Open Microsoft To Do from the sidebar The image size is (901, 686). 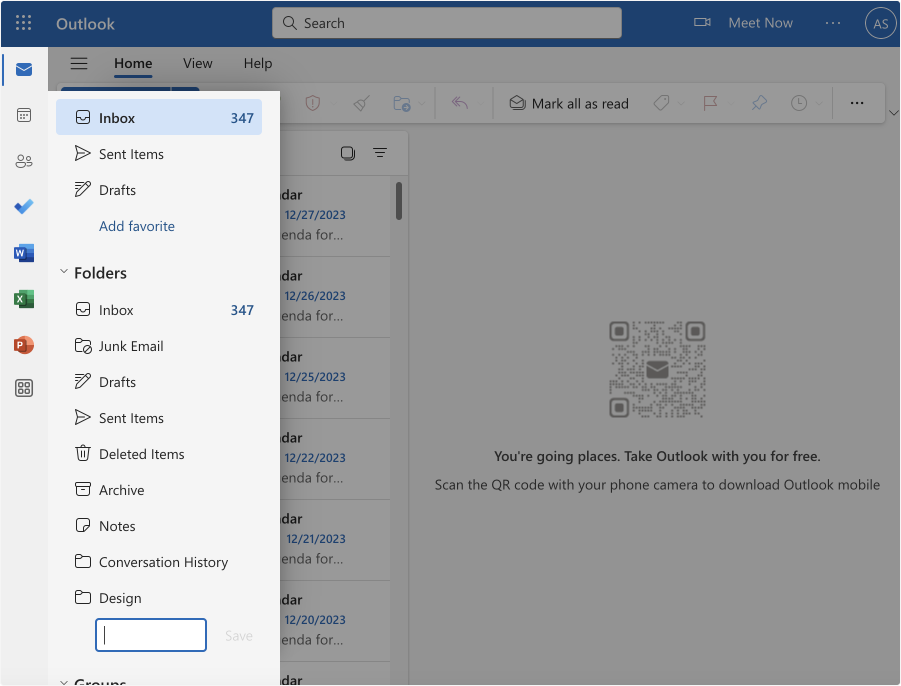(x=23, y=207)
